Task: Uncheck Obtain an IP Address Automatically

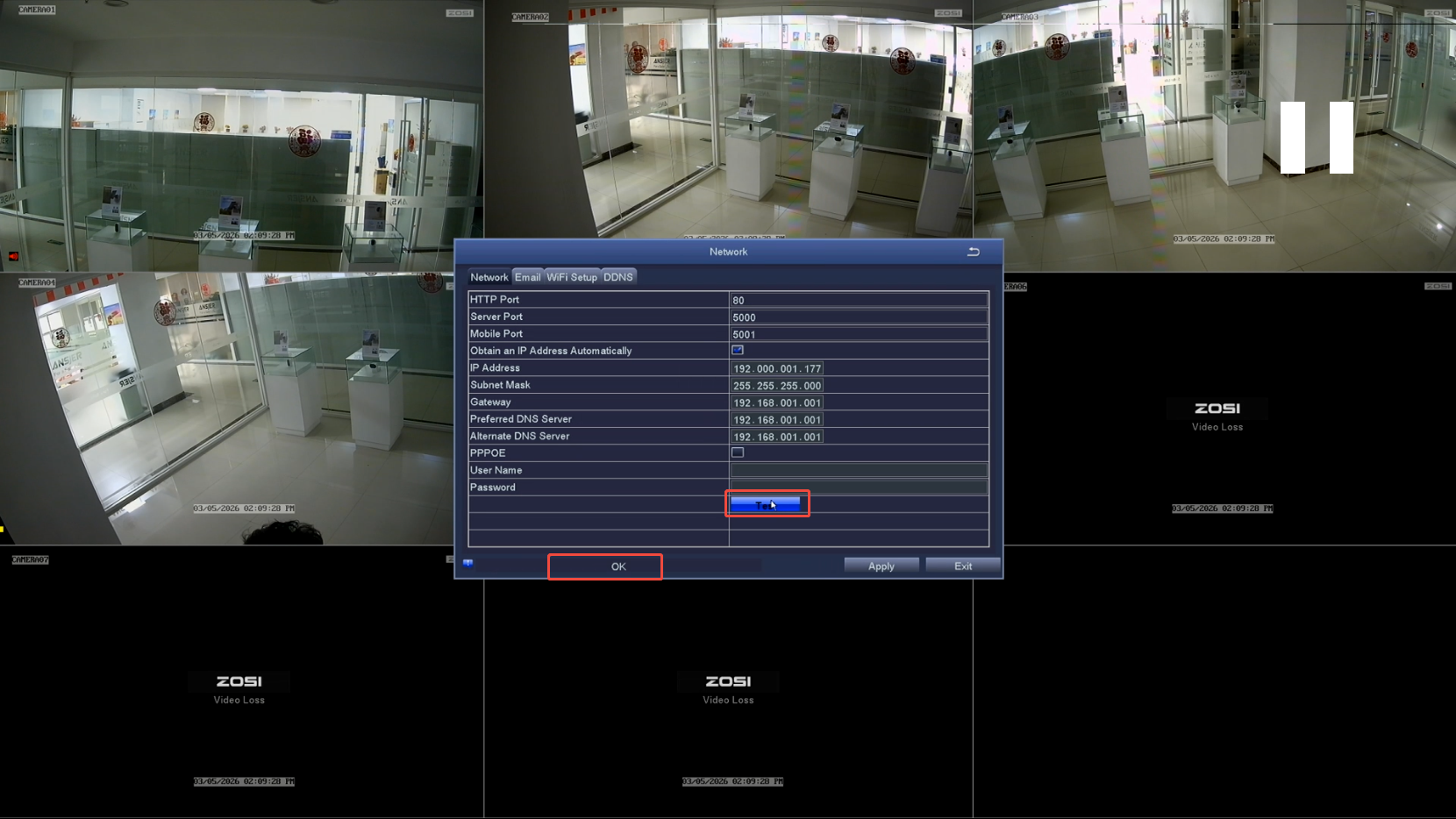Action: 738,351
